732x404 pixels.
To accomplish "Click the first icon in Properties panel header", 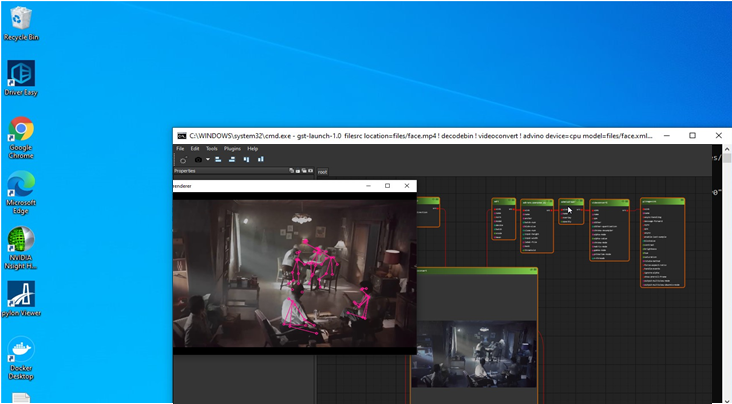I will (x=292, y=171).
